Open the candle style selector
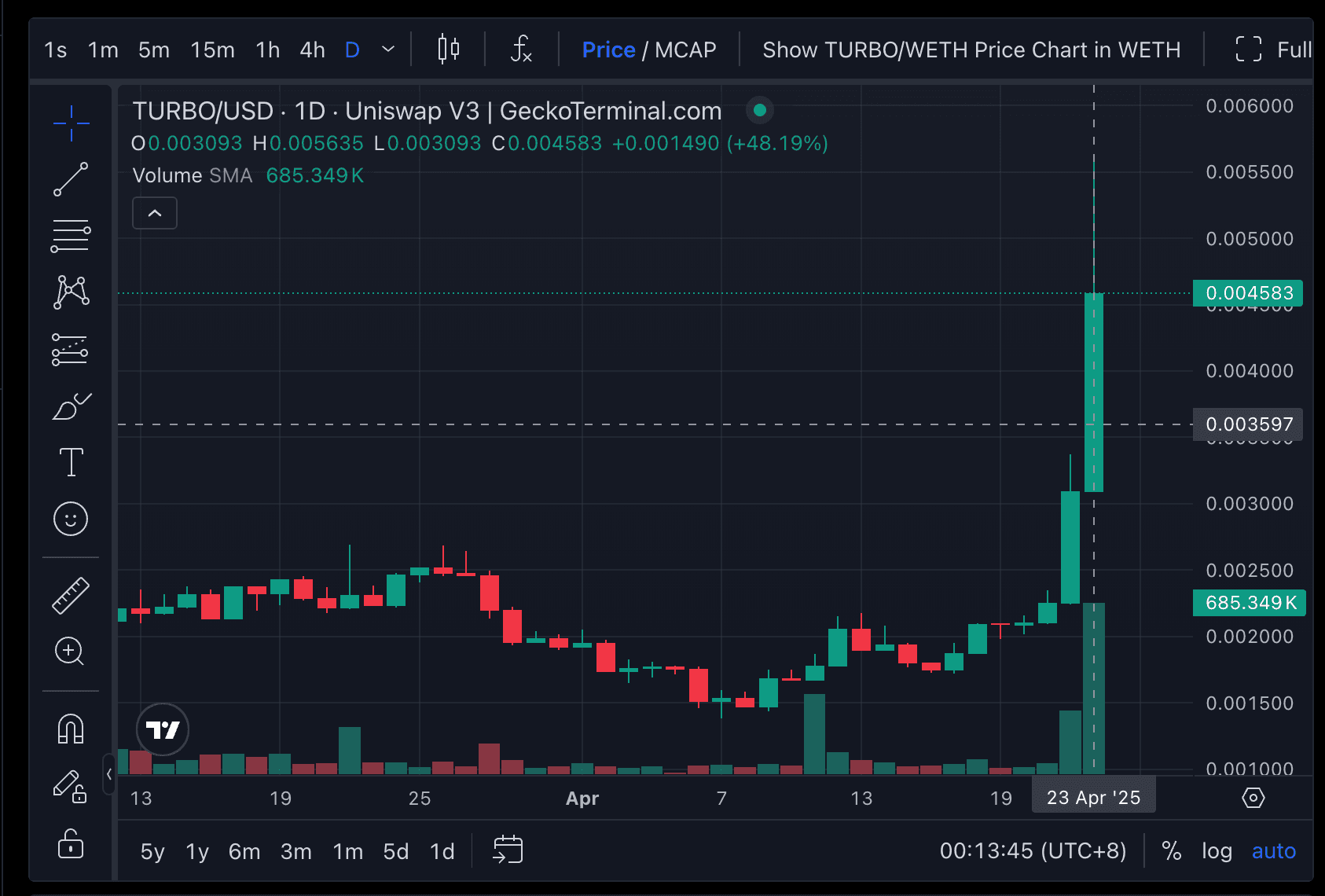This screenshot has width=1325, height=896. [446, 49]
